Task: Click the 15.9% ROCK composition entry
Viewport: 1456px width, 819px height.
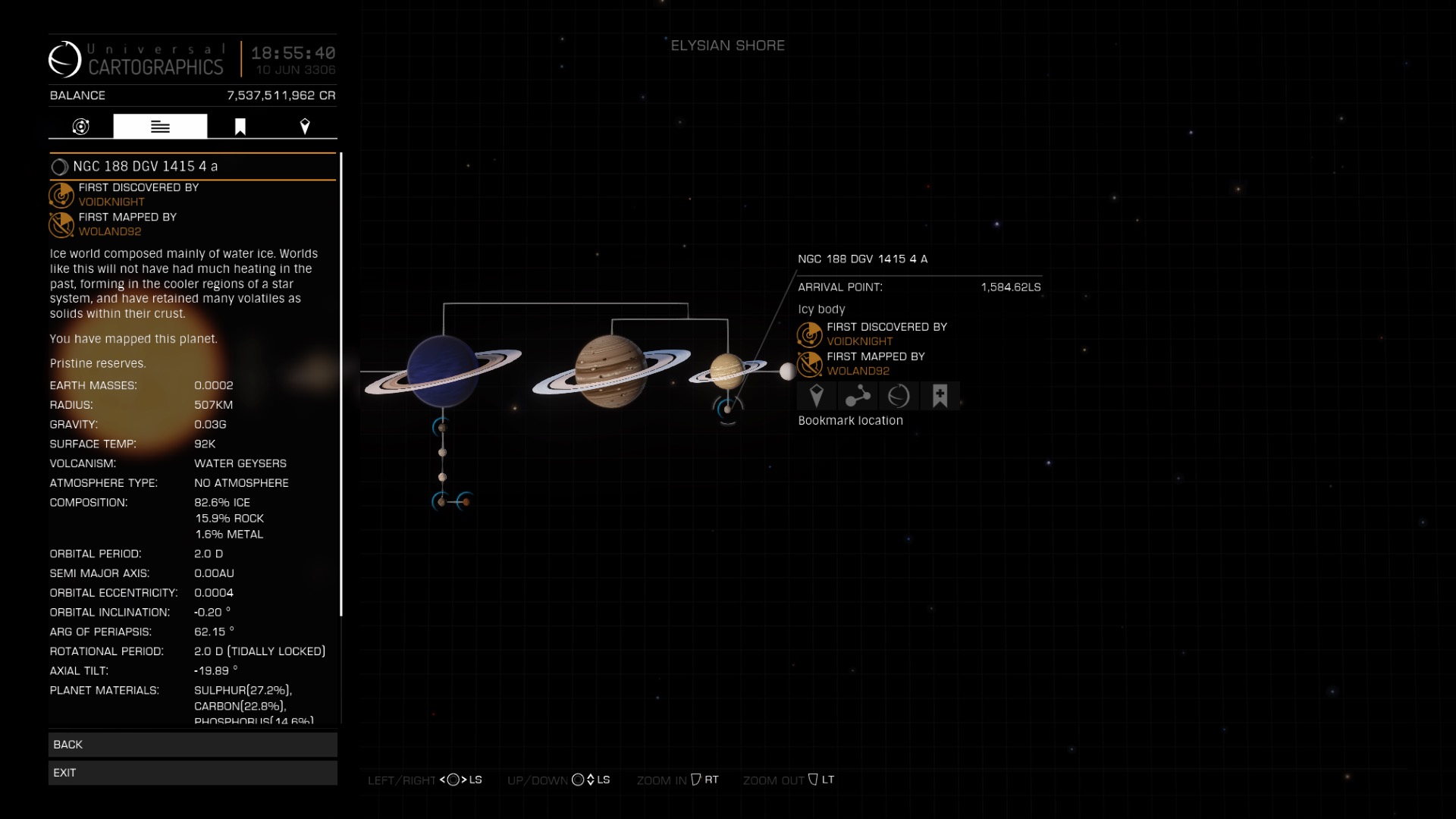Action: pos(230,519)
